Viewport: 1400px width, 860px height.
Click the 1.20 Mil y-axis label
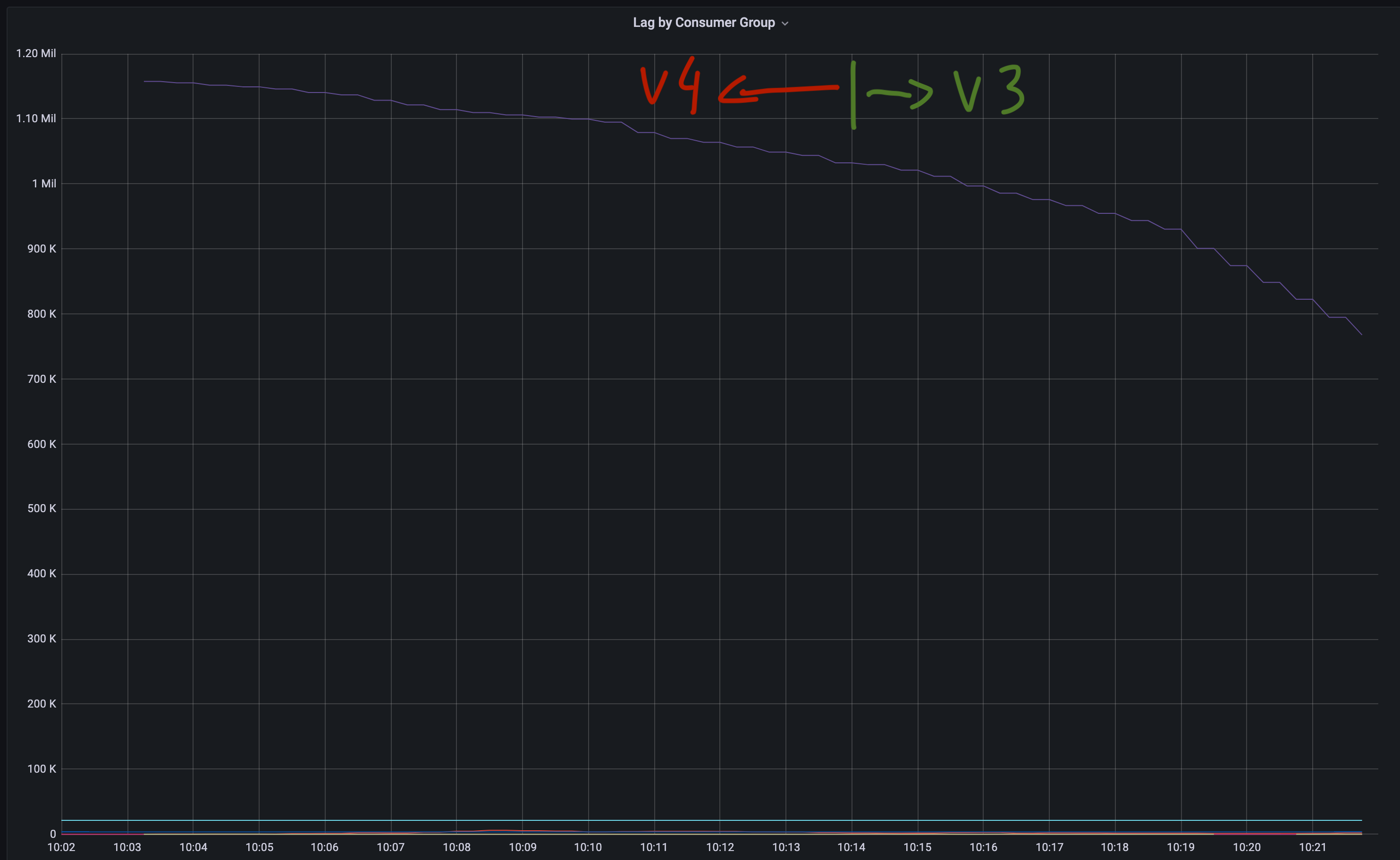[35, 53]
